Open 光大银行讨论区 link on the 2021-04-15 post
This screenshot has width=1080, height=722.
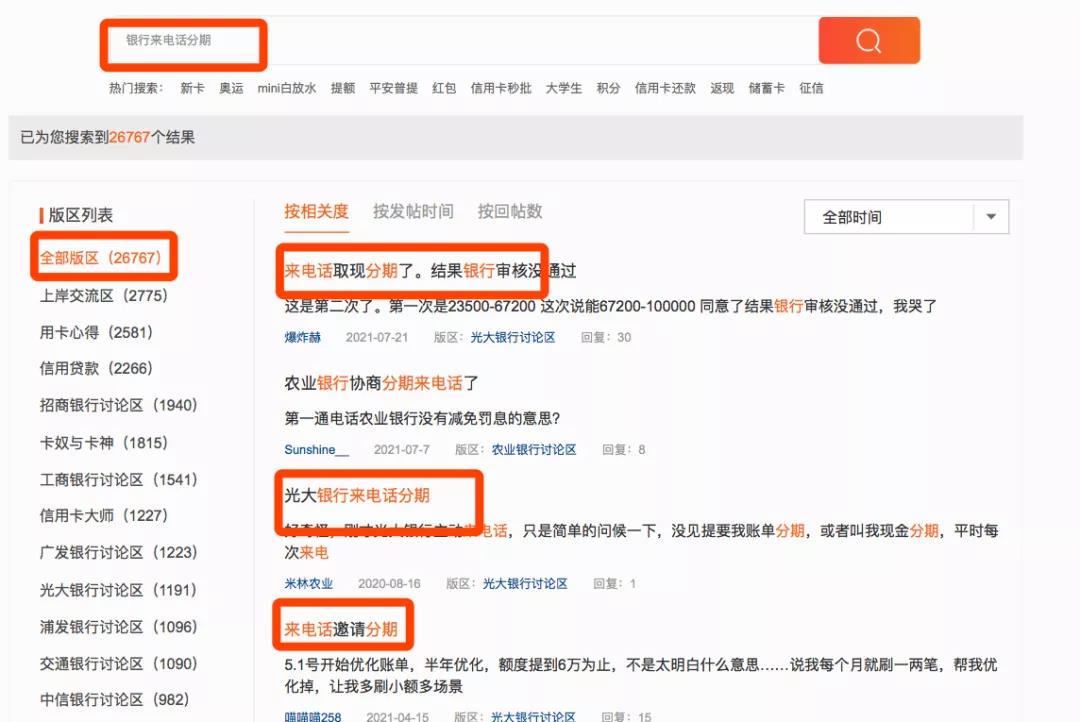click(x=533, y=716)
